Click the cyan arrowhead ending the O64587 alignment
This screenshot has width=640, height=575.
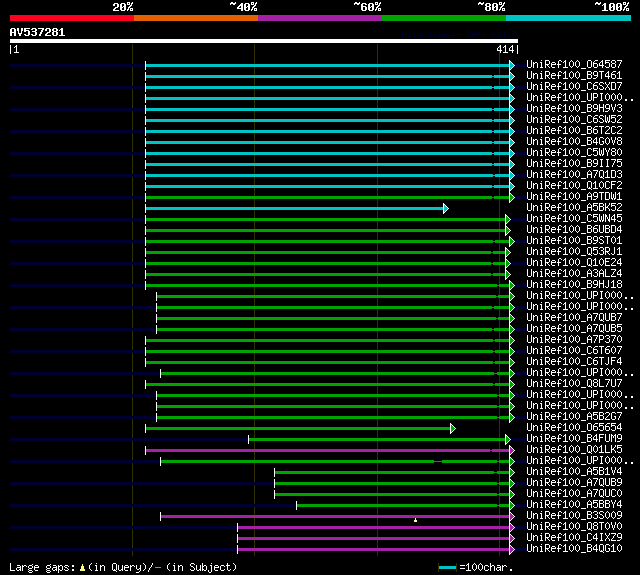click(512, 65)
